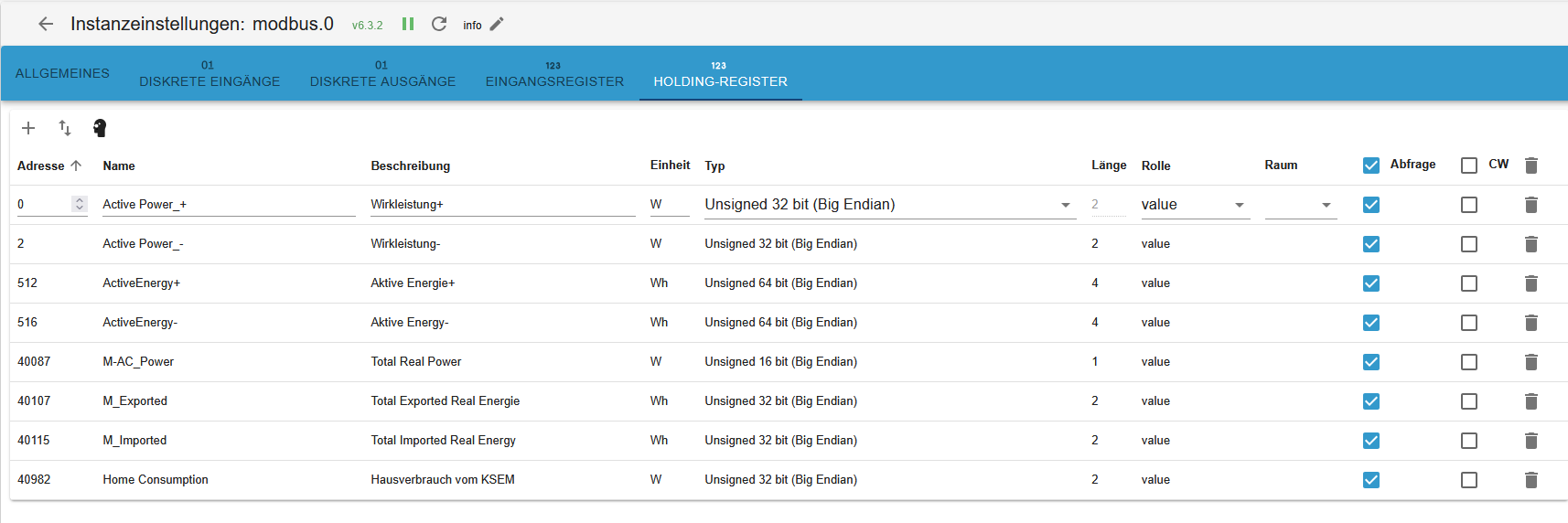Restart instance with the reload icon
1568x523 pixels.
coord(439,24)
